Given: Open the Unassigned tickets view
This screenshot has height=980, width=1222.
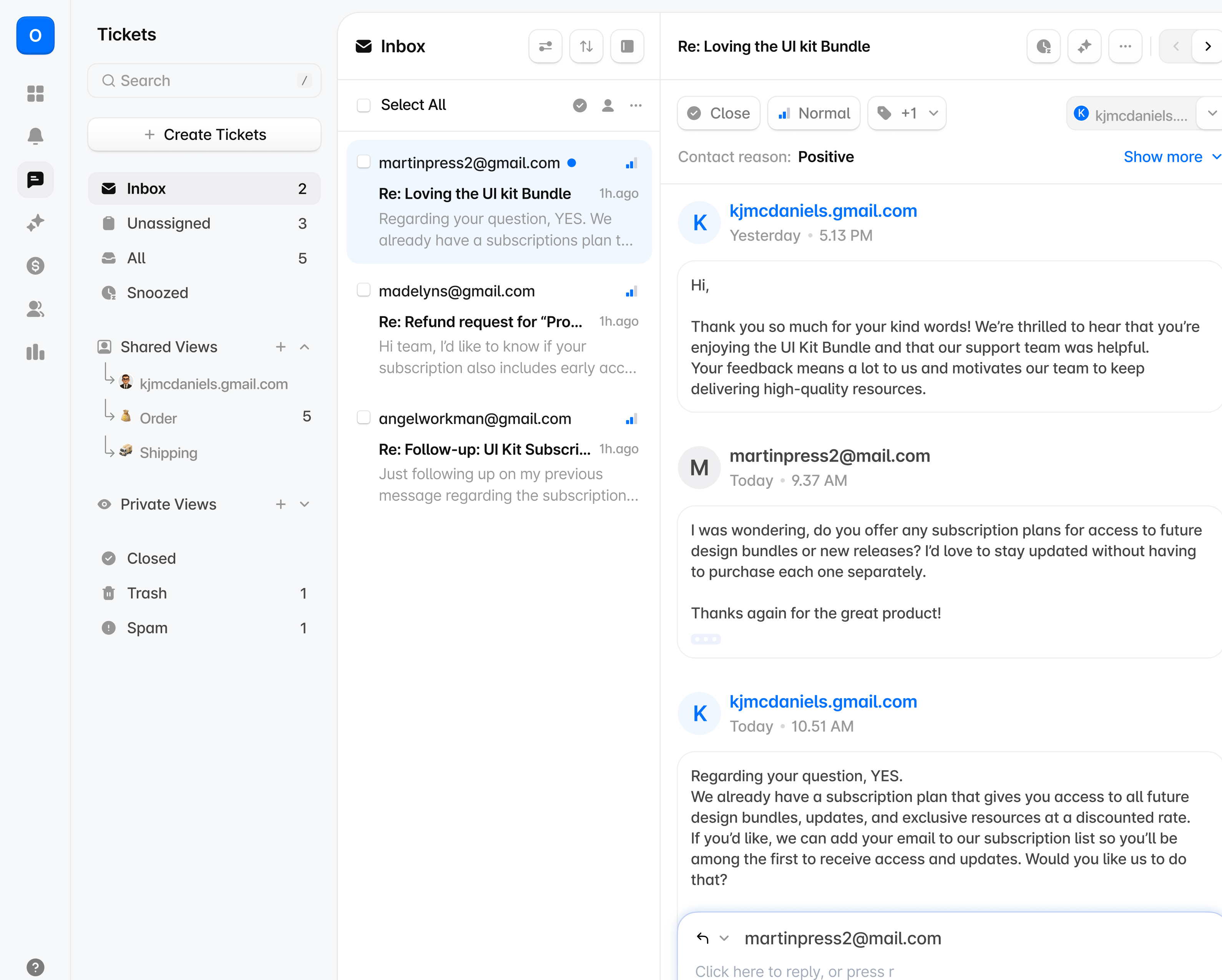Looking at the screenshot, I should [169, 223].
